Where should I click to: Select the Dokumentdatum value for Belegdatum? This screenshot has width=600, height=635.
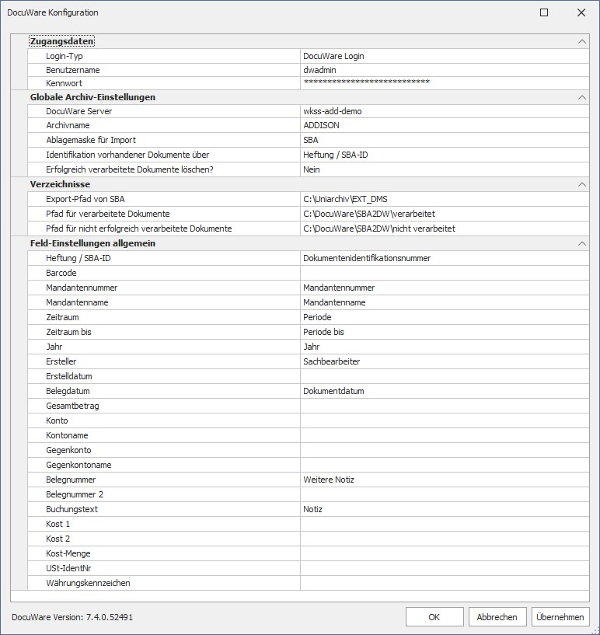coord(445,391)
